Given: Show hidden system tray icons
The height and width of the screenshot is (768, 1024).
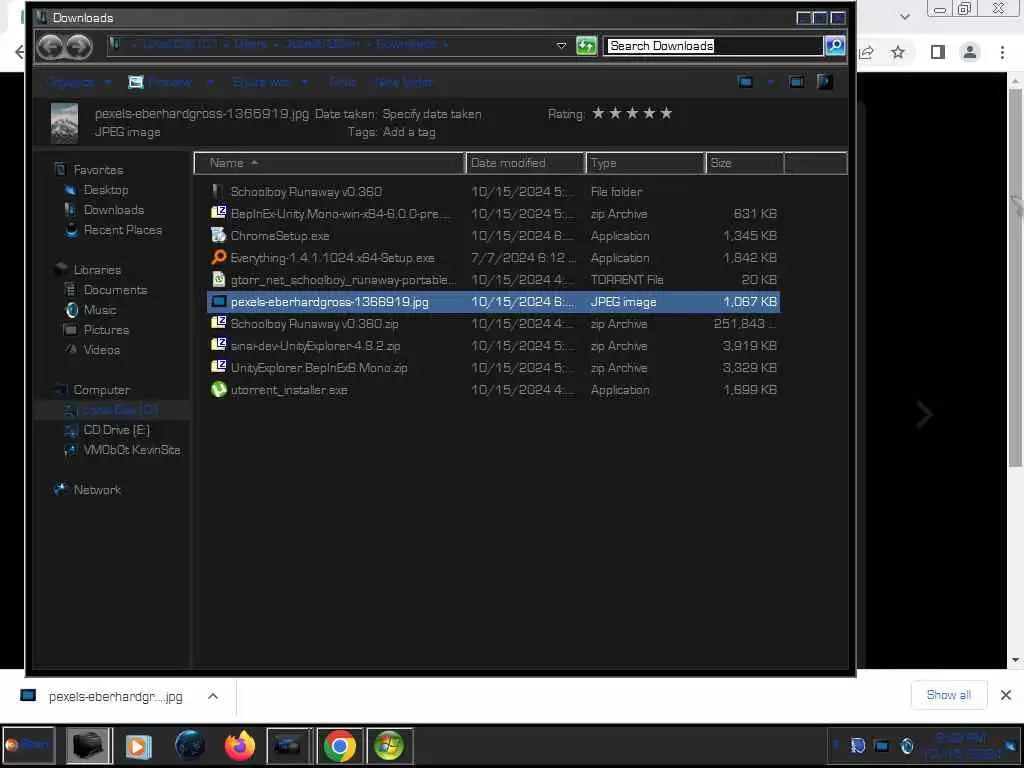Looking at the screenshot, I should click(837, 745).
